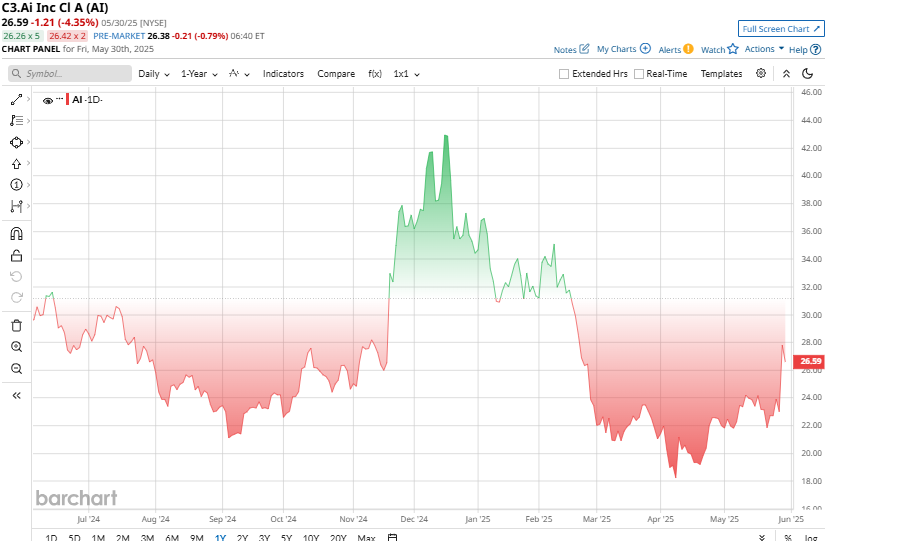Screen dimensions: 906x541
Task: Select the 1D time range
Action: (51, 538)
